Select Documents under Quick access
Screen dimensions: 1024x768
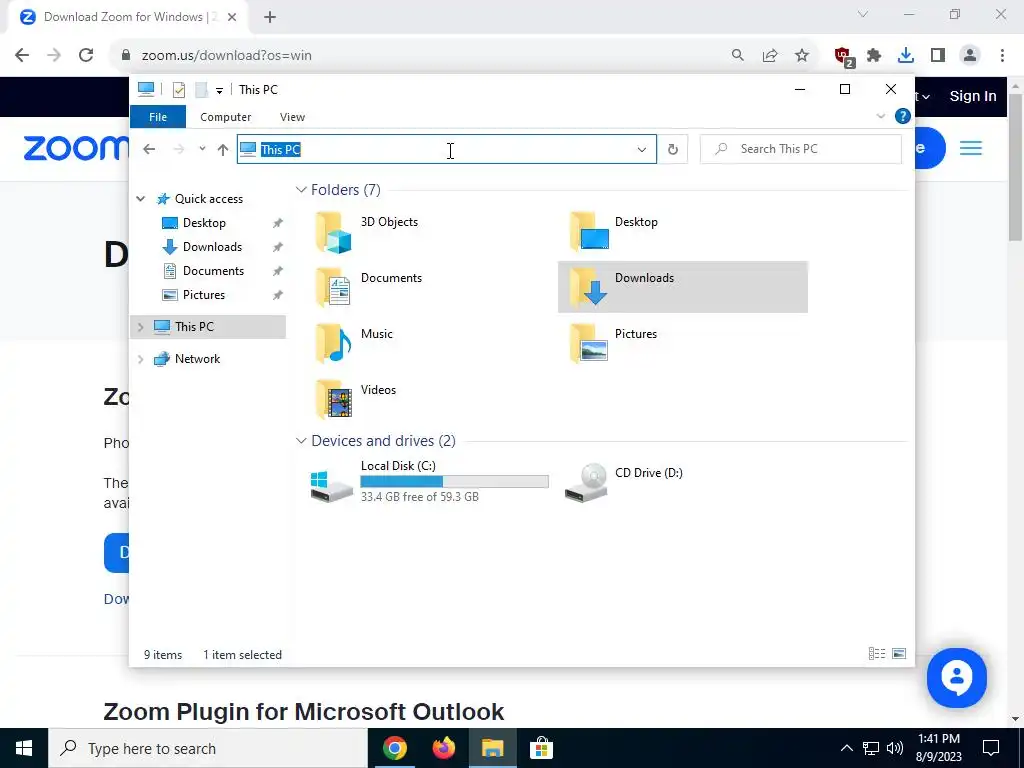[x=213, y=271]
